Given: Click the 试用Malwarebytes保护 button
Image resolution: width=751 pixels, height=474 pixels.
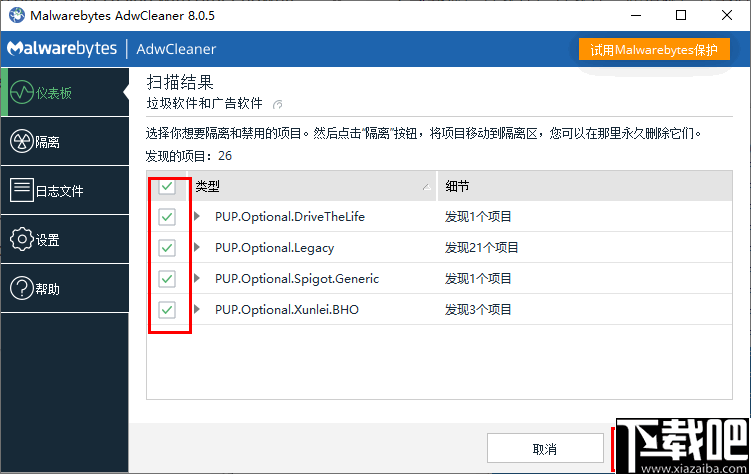Looking at the screenshot, I should (654, 49).
